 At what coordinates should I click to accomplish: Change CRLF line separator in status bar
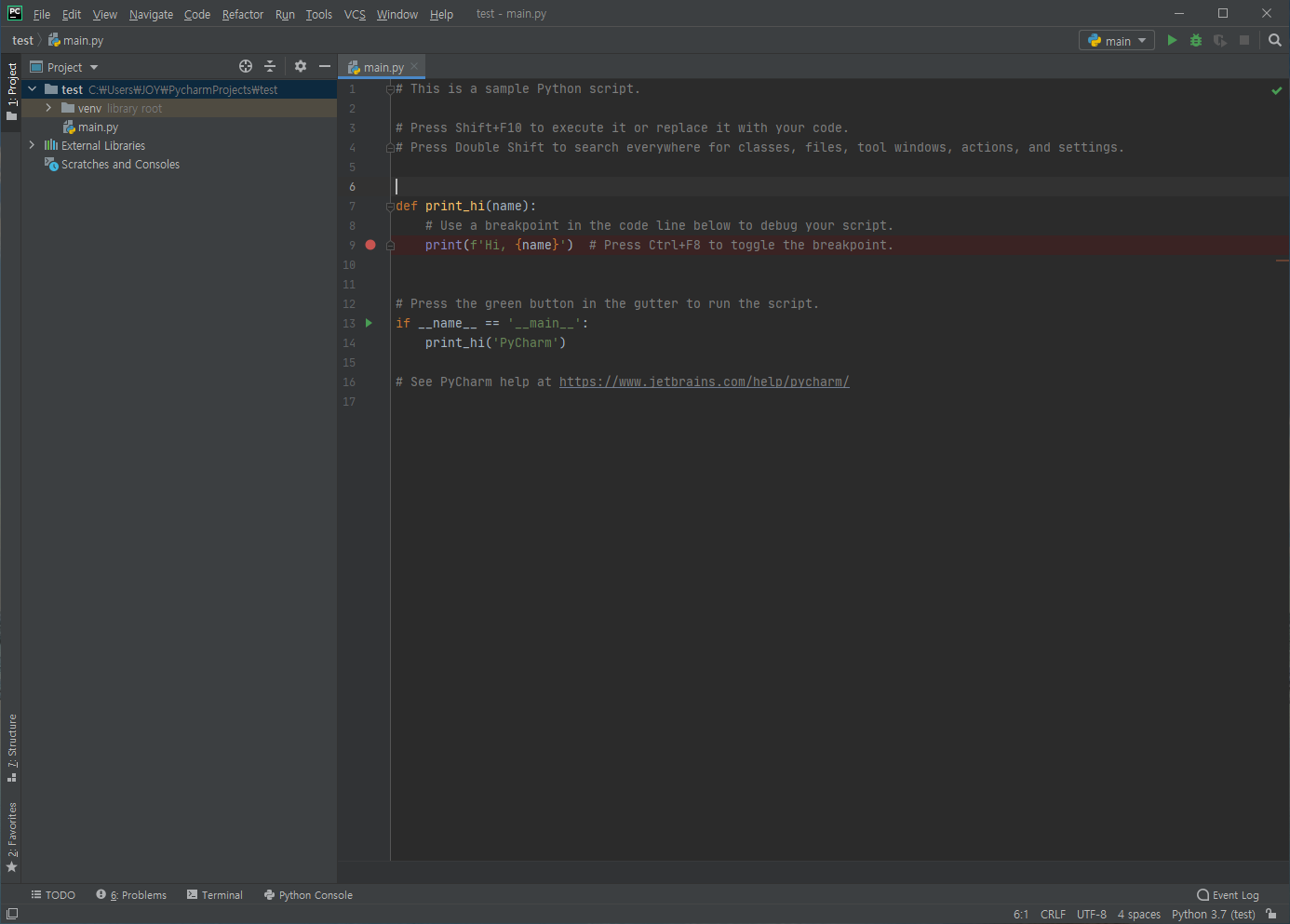[1053, 914]
